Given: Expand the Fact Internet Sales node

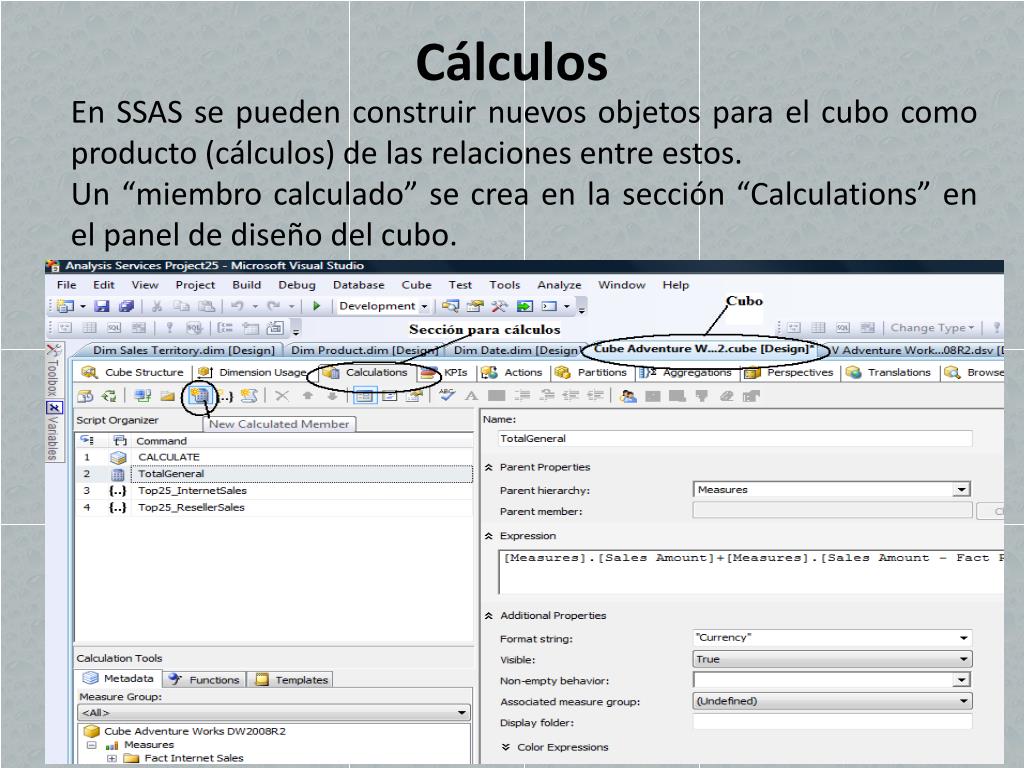Looking at the screenshot, I should (112, 758).
